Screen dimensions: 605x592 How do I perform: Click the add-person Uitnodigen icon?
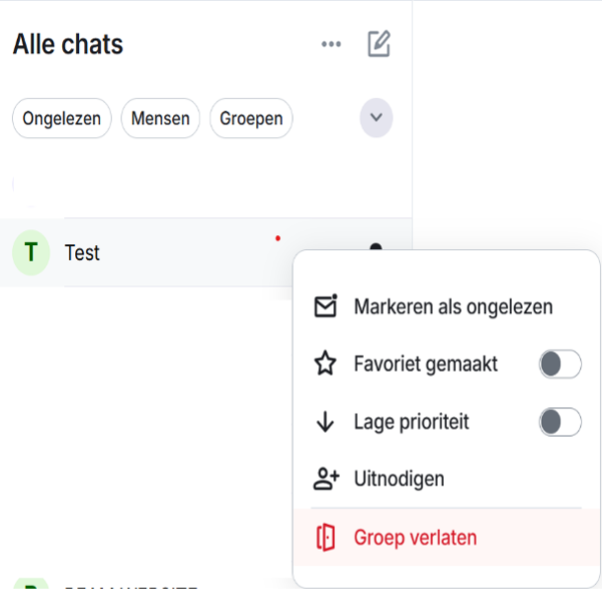[x=325, y=479]
